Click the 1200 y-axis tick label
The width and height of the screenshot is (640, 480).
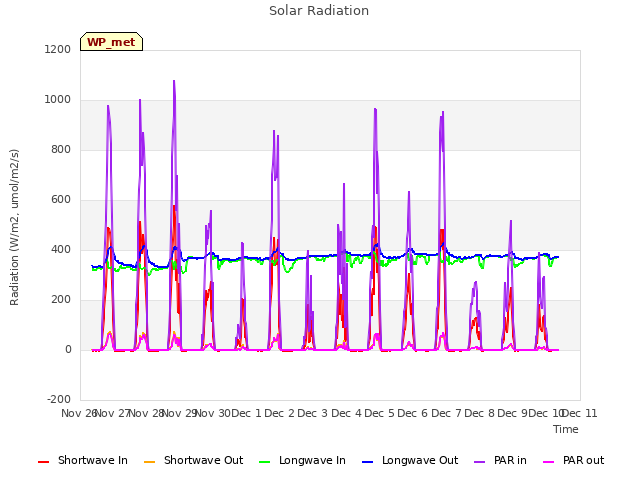click(x=58, y=49)
